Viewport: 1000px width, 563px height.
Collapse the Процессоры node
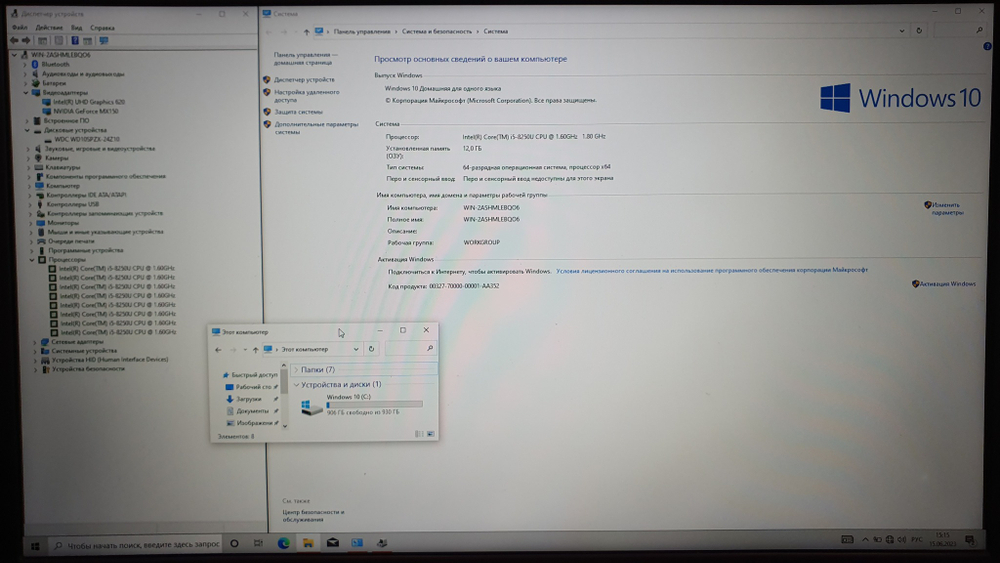(32, 260)
